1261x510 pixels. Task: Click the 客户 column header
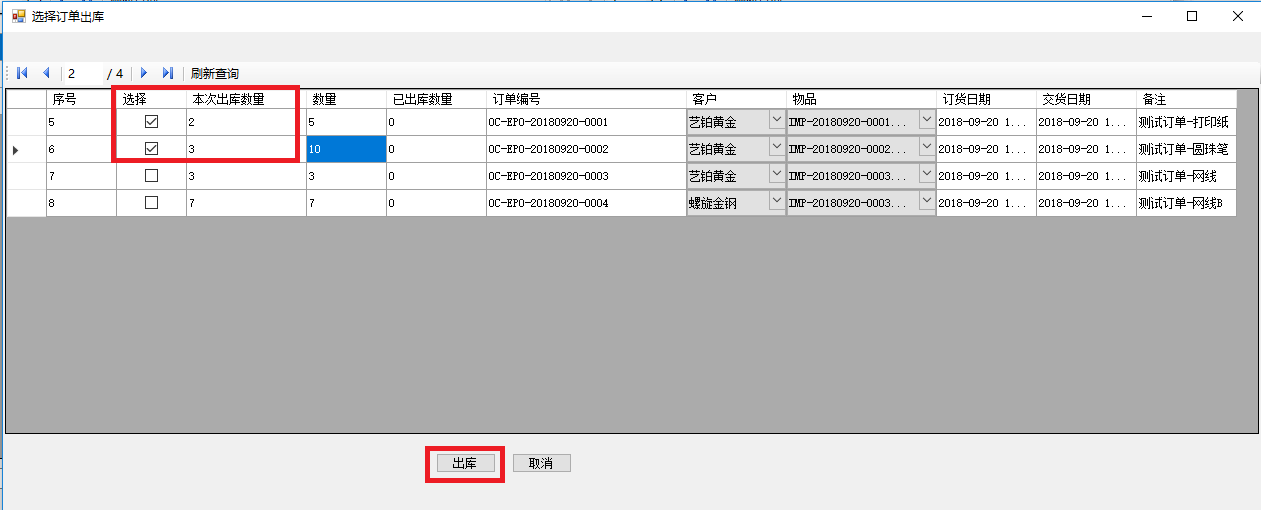point(736,99)
